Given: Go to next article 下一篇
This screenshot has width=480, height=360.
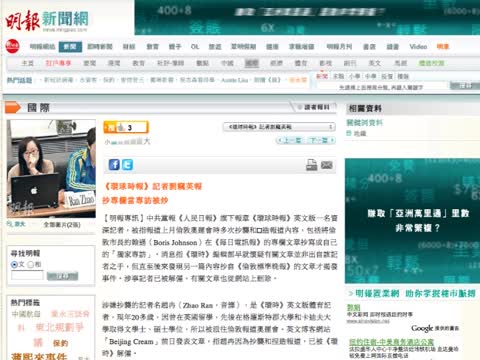Looking at the screenshot, I should [x=321, y=141].
